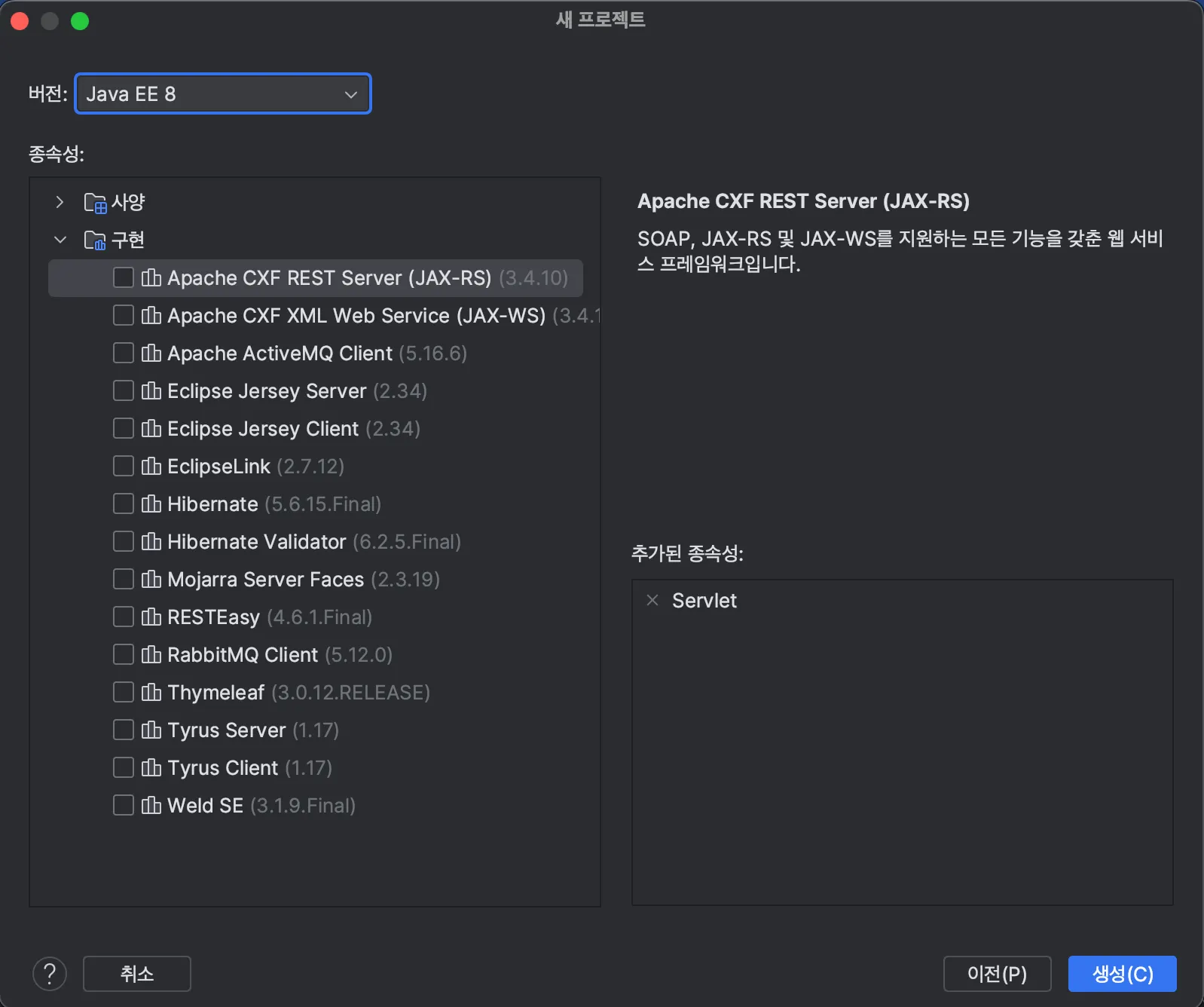Select the RabbitMQ Client label

(x=243, y=655)
